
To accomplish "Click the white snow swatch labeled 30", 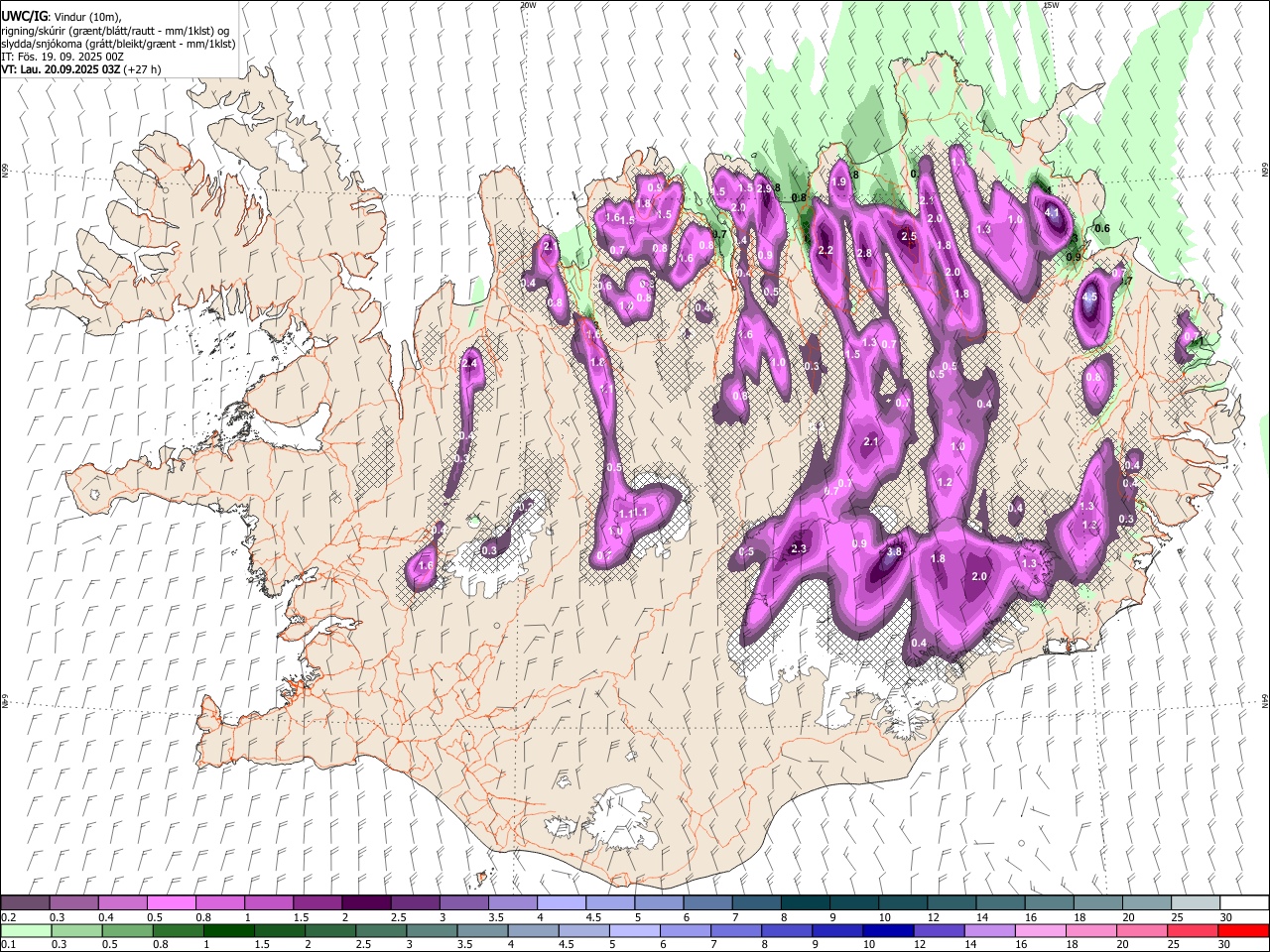I will [x=1244, y=903].
